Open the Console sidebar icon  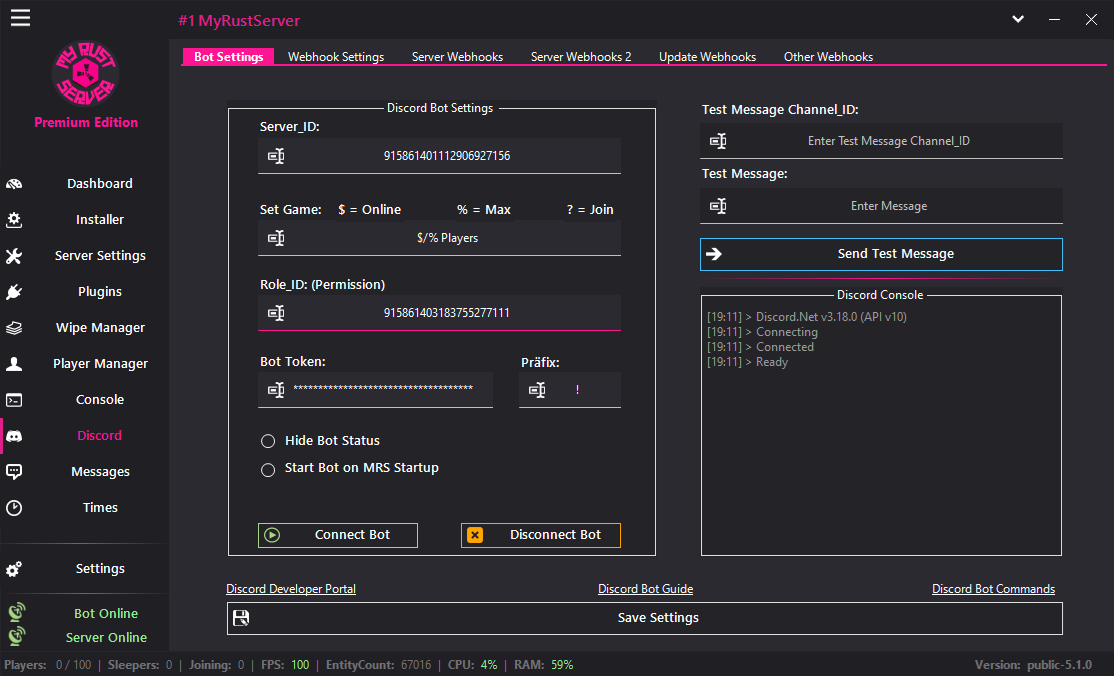coord(15,399)
